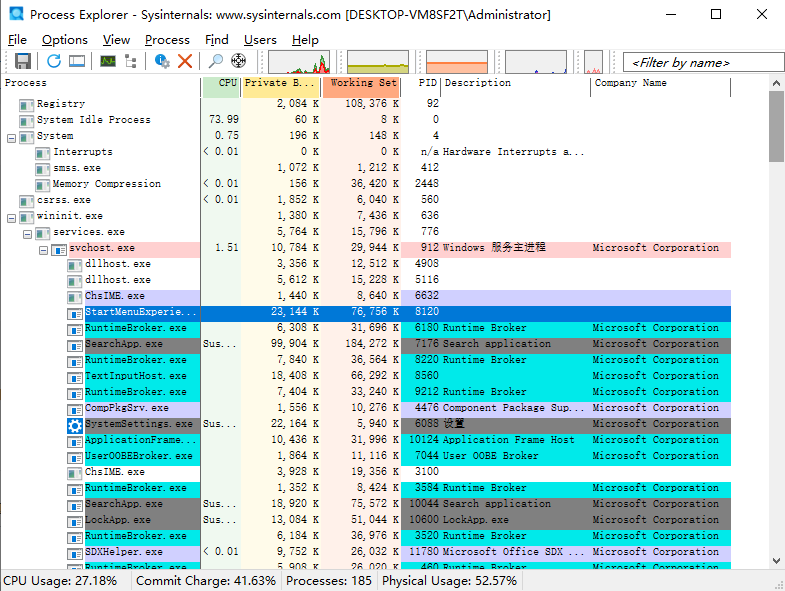The width and height of the screenshot is (785, 591).
Task: Open the Find menu
Action: 217,40
